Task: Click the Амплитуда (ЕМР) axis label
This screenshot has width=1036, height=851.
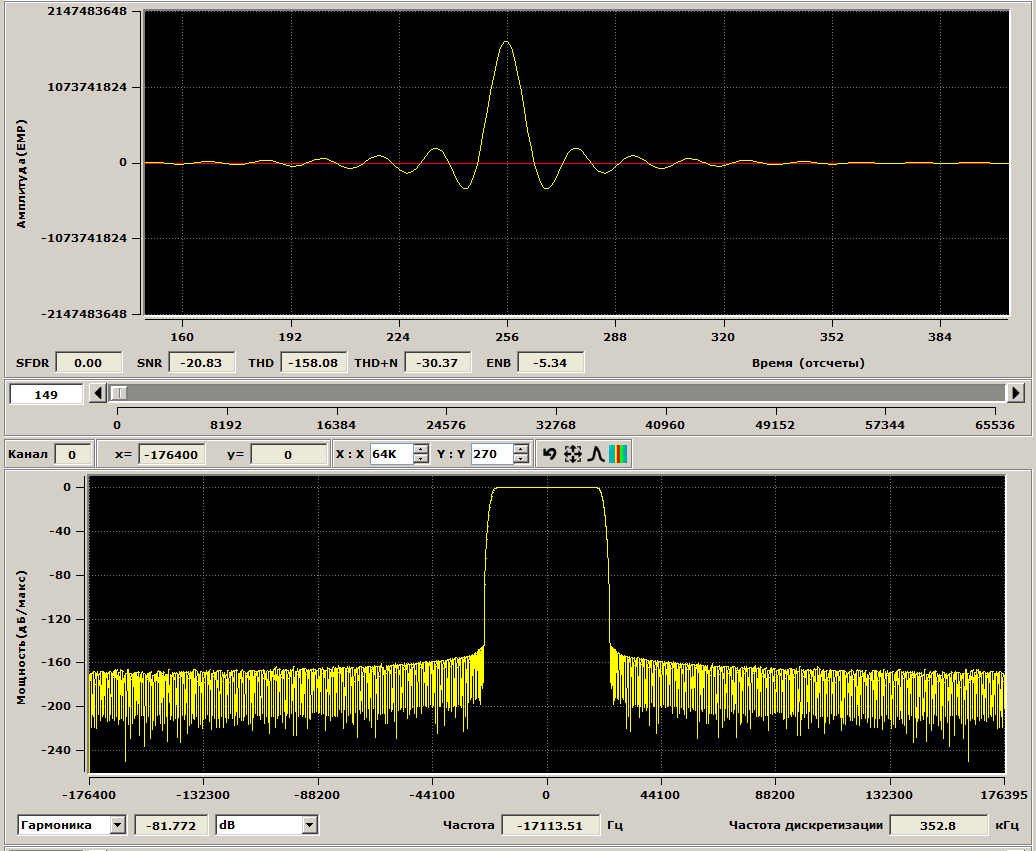Action: [x=22, y=174]
